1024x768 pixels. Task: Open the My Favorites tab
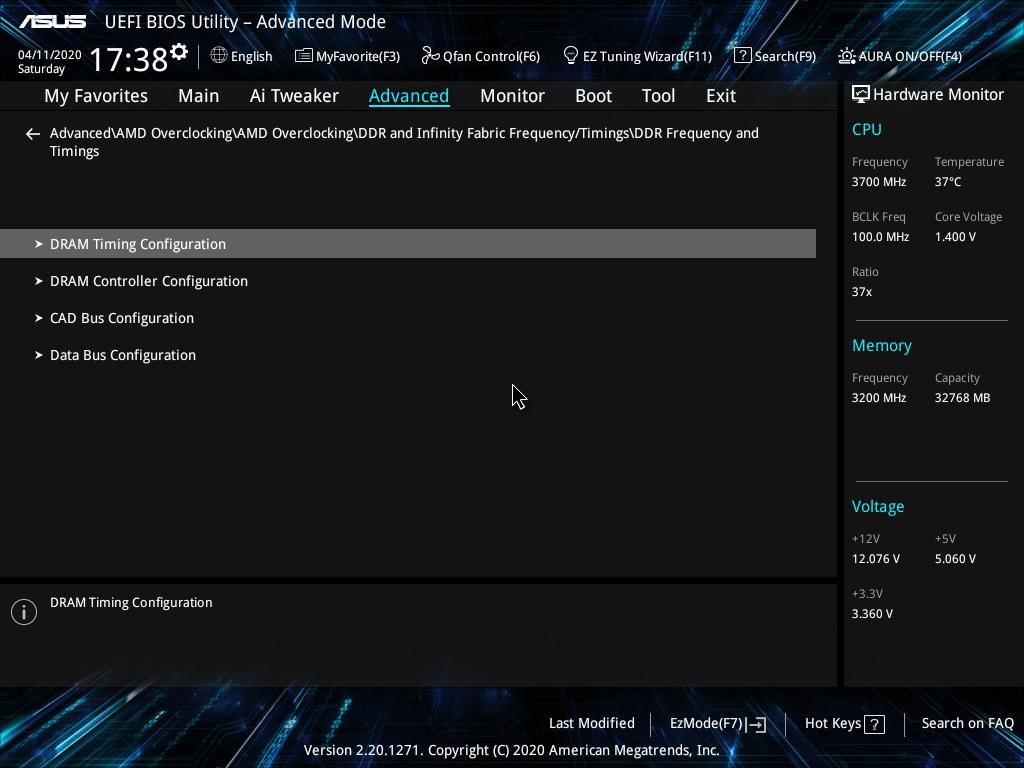tap(96, 96)
